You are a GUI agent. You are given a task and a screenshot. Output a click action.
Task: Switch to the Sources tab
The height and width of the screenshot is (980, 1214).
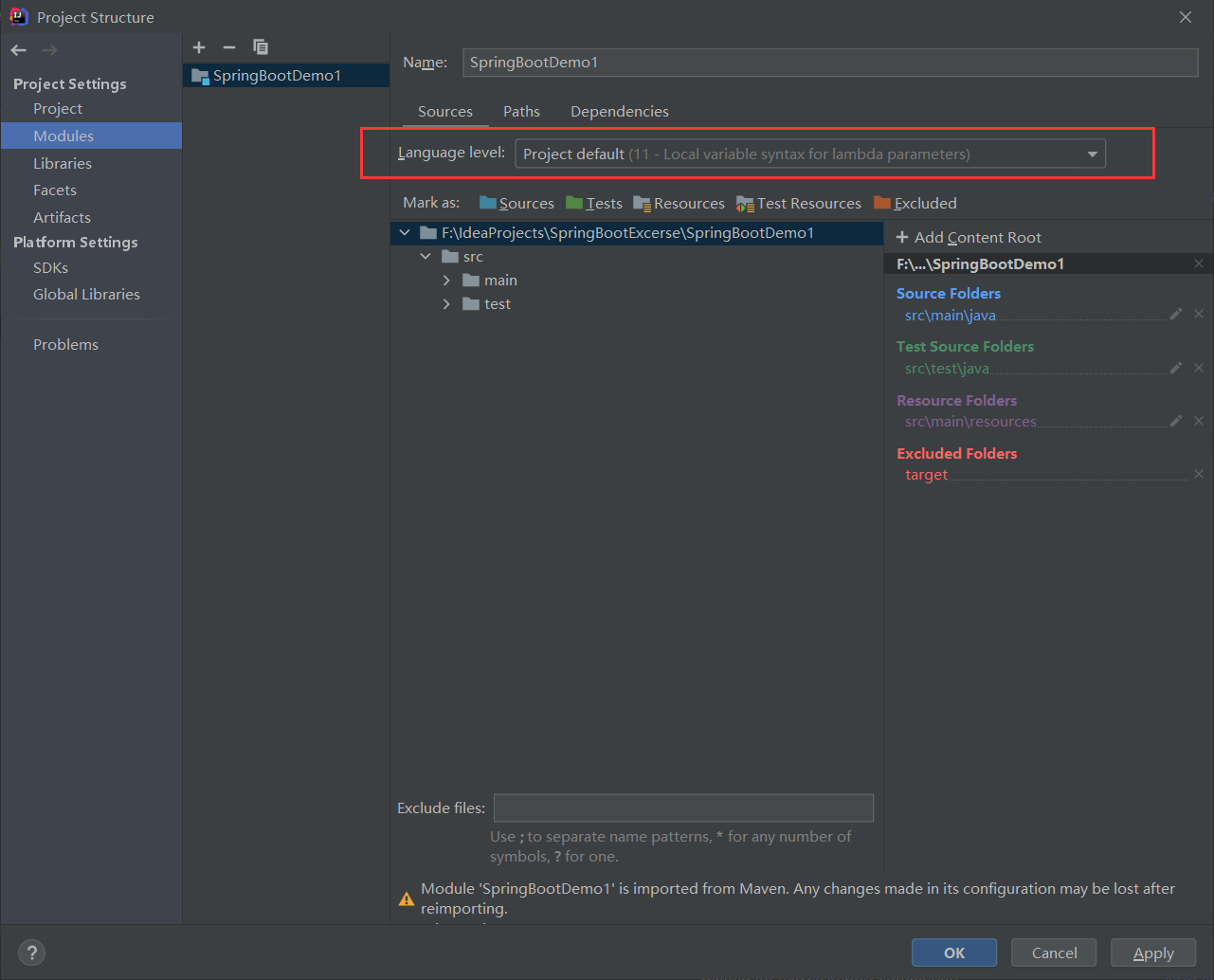445,111
